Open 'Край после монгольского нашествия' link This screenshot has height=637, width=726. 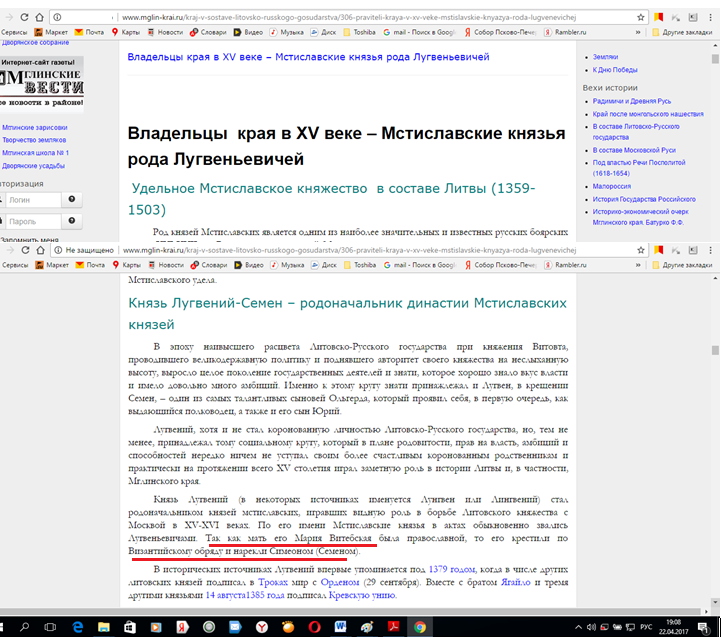(x=648, y=114)
